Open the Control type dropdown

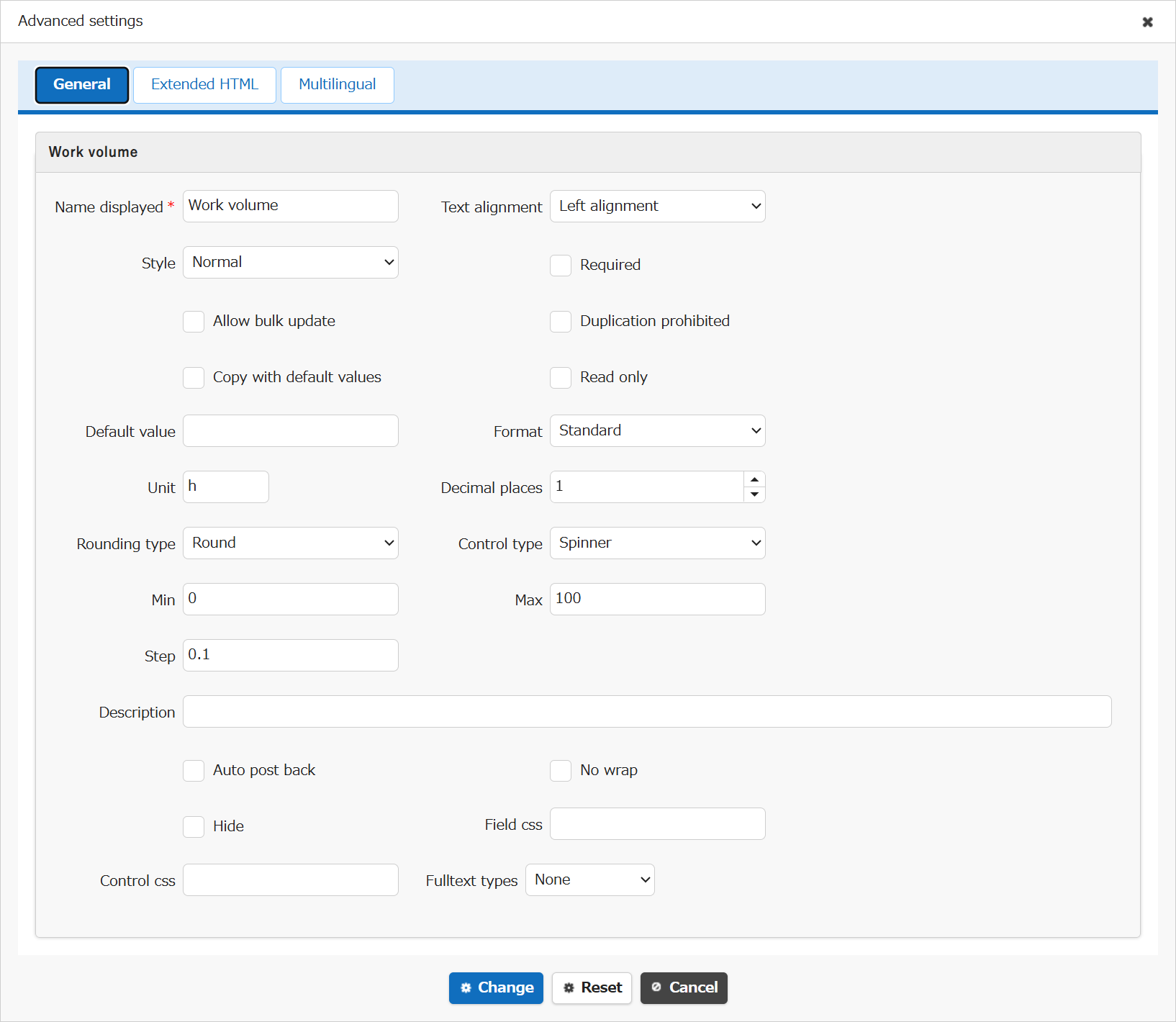point(658,543)
